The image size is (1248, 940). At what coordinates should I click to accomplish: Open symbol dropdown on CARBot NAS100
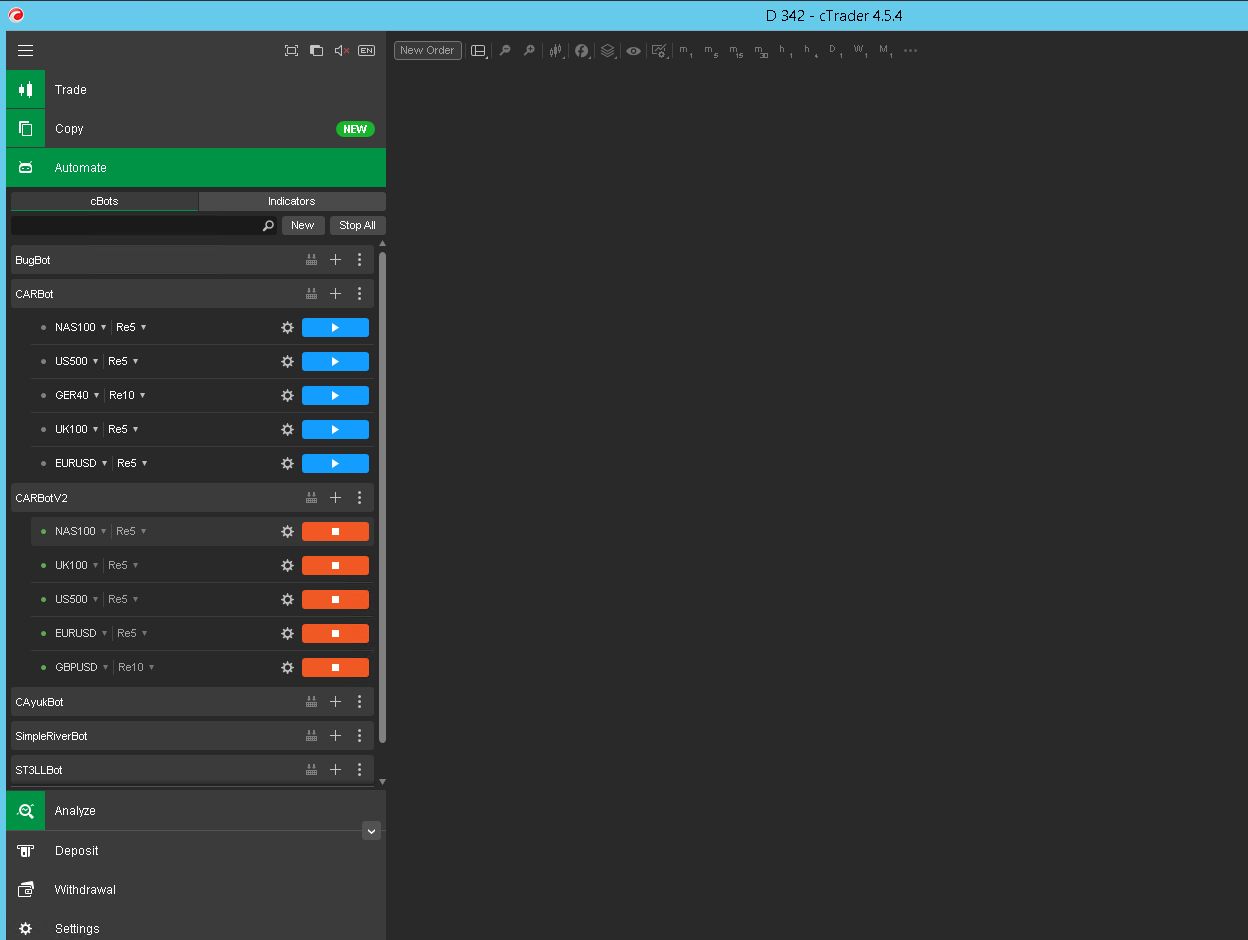click(x=81, y=328)
